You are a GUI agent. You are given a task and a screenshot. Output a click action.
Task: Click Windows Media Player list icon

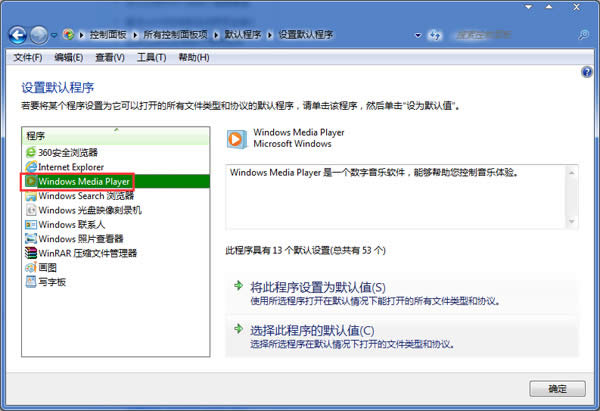(31, 181)
